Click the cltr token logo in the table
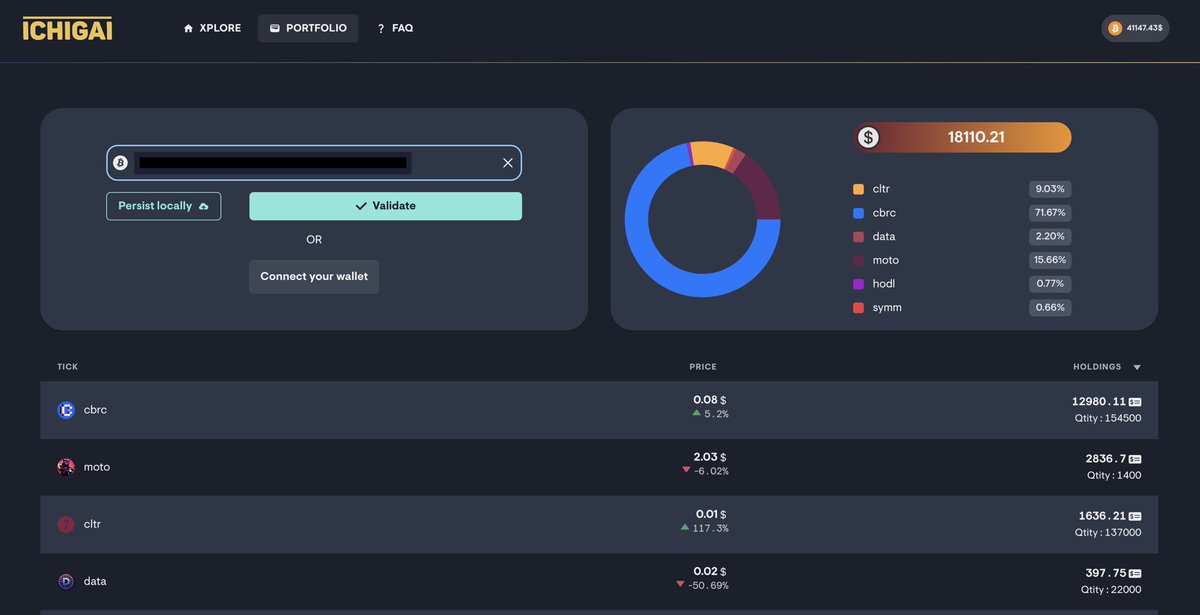Viewport: 1200px width, 615px height. (66, 524)
